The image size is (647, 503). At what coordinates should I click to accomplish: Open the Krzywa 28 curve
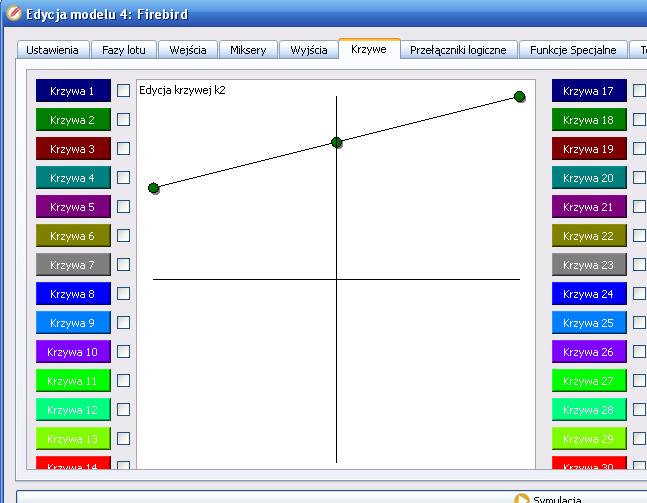589,410
